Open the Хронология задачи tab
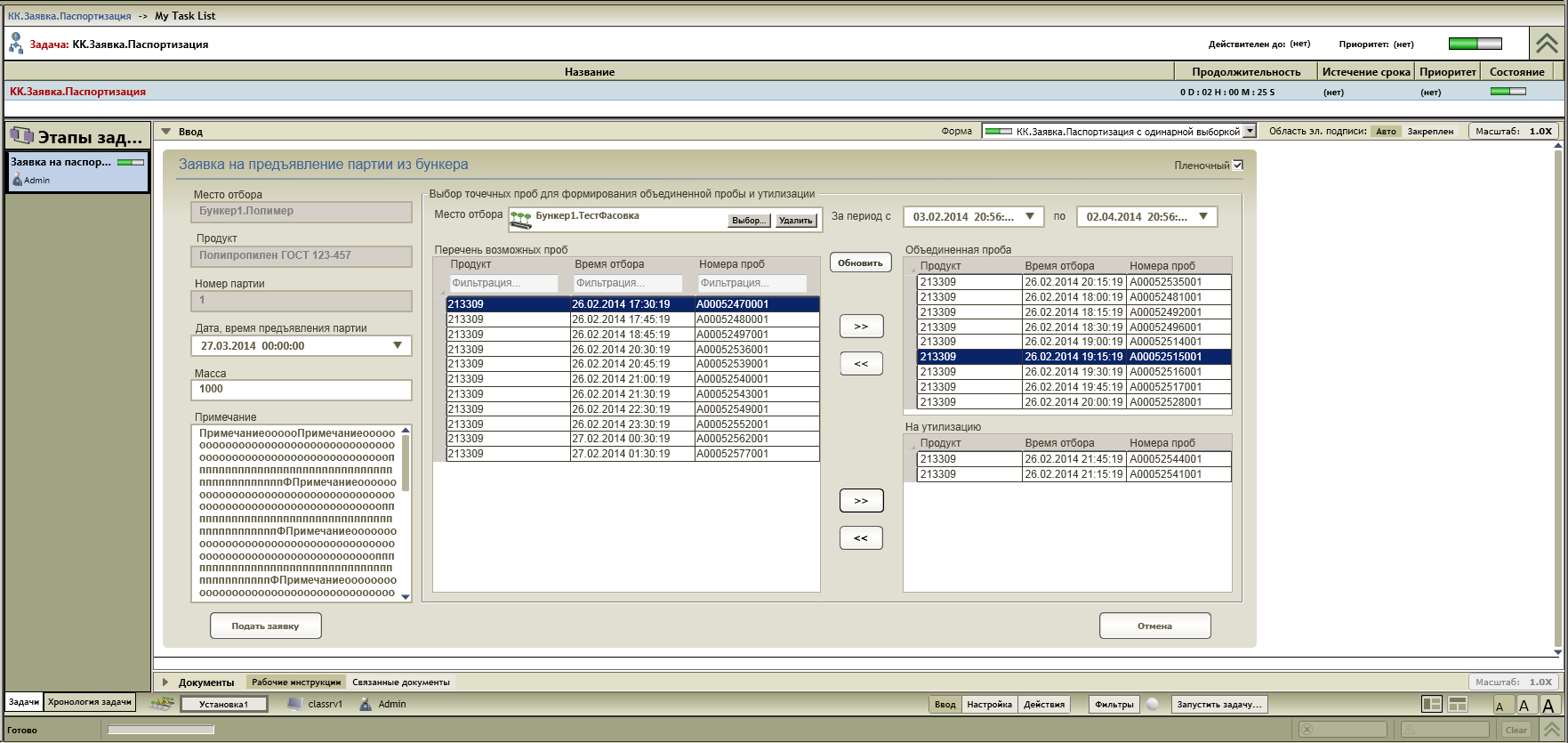Viewport: 1568px width, 743px height. [x=90, y=702]
